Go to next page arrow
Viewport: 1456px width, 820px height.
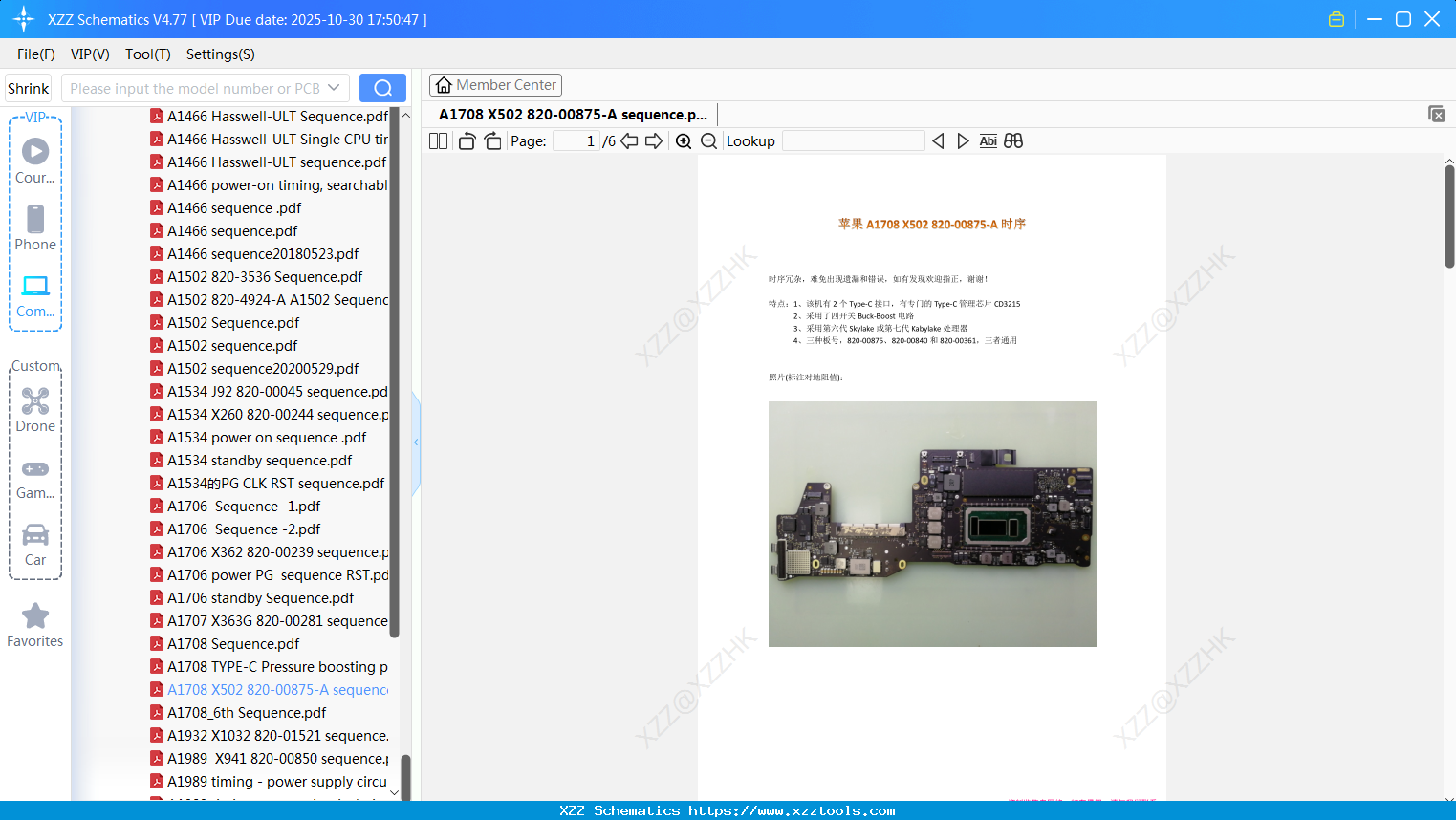pos(654,140)
